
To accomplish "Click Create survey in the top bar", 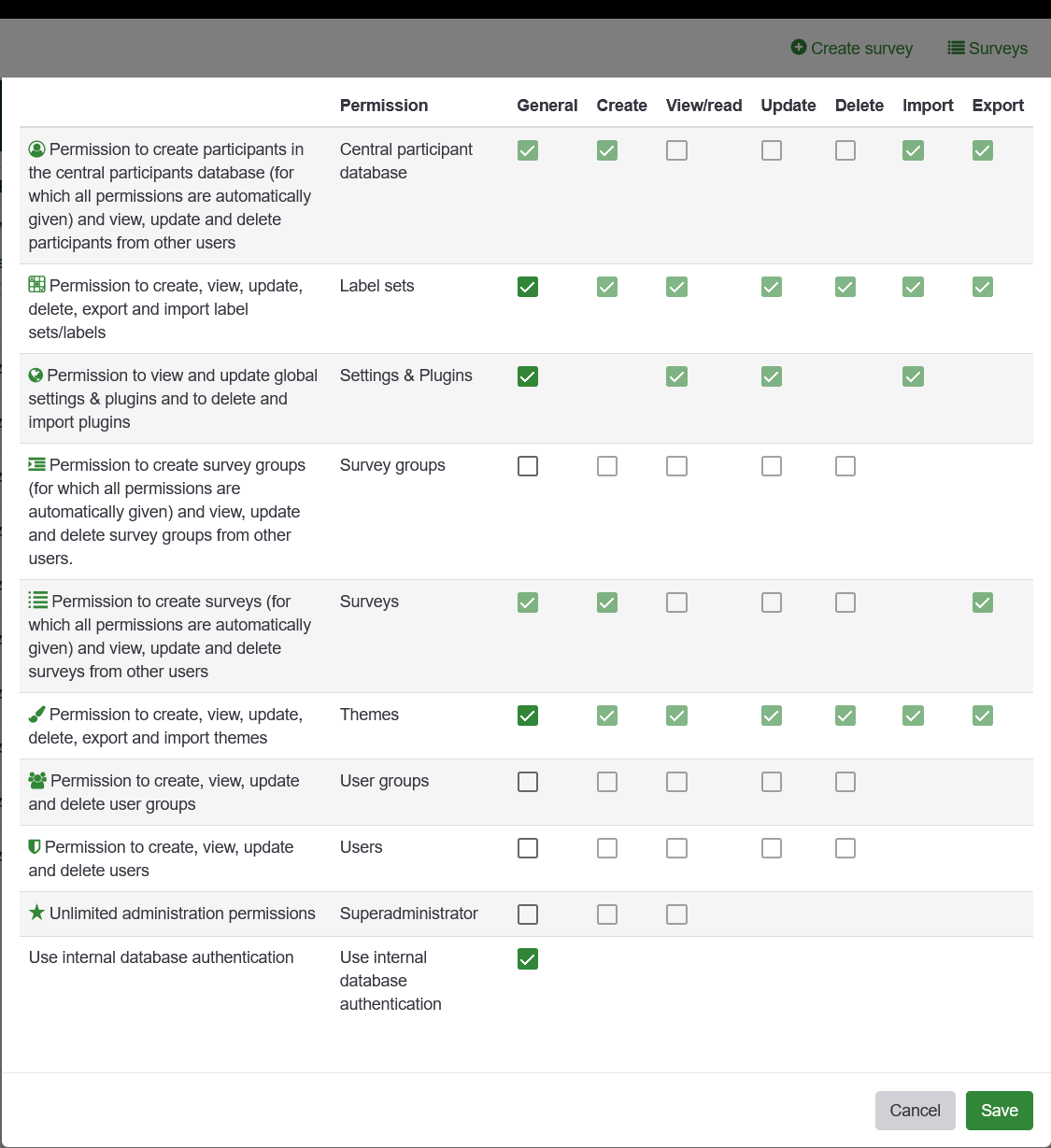I will (x=852, y=49).
